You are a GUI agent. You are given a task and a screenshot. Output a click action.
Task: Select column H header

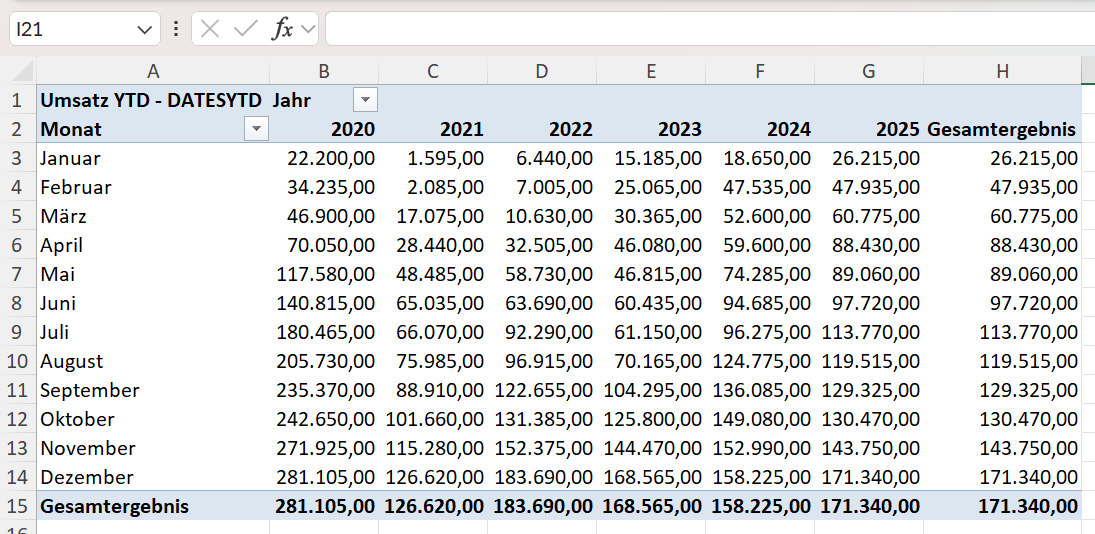coord(1002,71)
